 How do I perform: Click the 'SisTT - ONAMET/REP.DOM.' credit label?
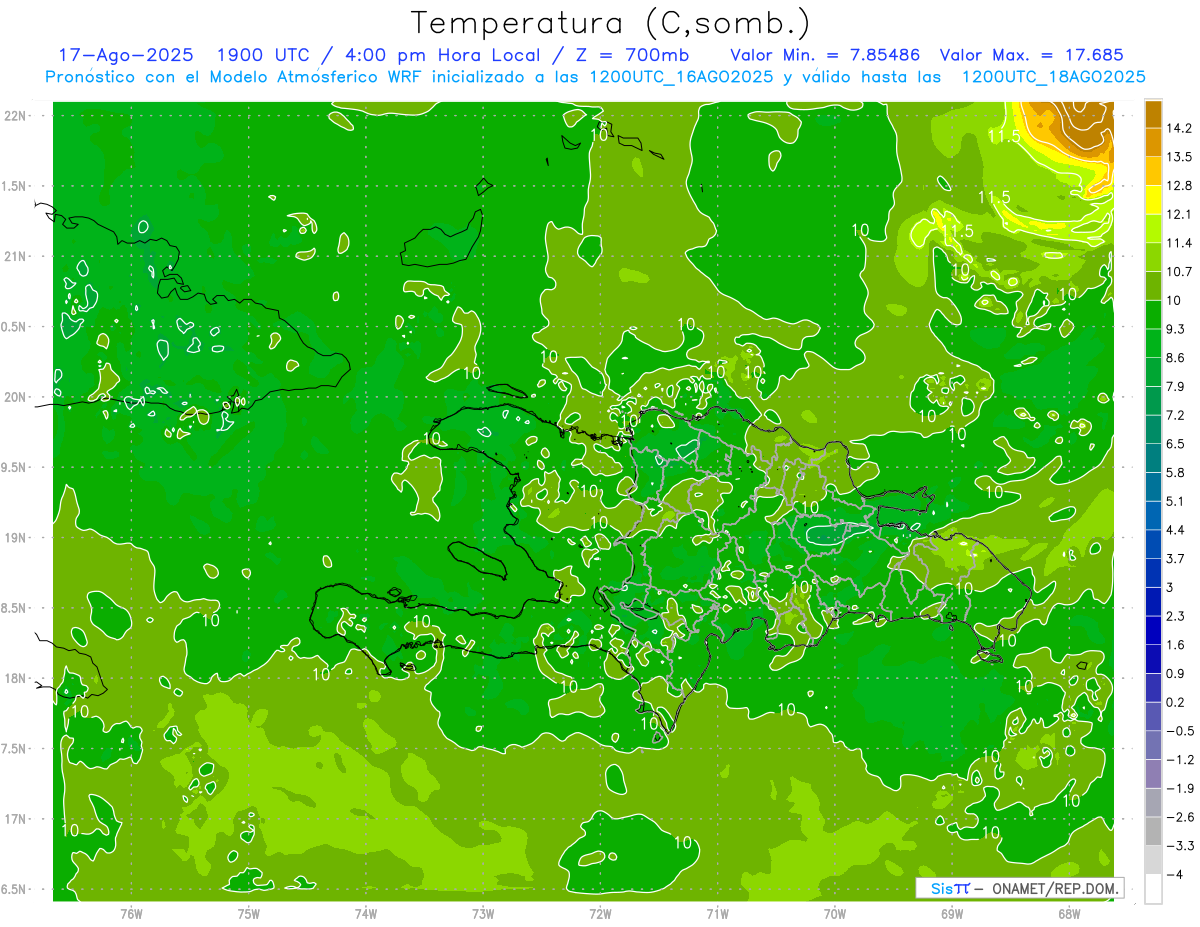(x=1020, y=888)
